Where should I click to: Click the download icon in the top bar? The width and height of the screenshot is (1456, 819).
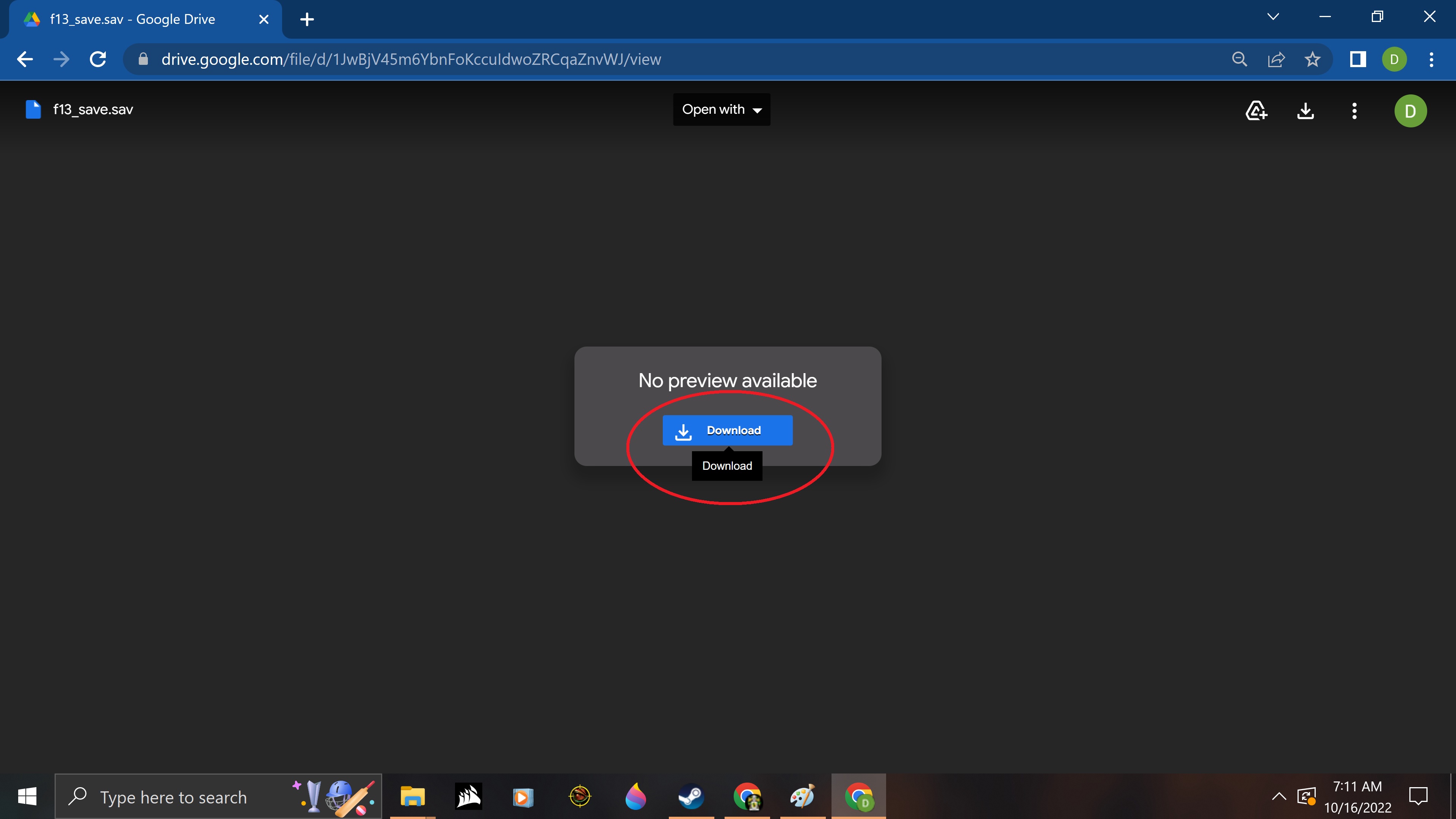pos(1305,110)
